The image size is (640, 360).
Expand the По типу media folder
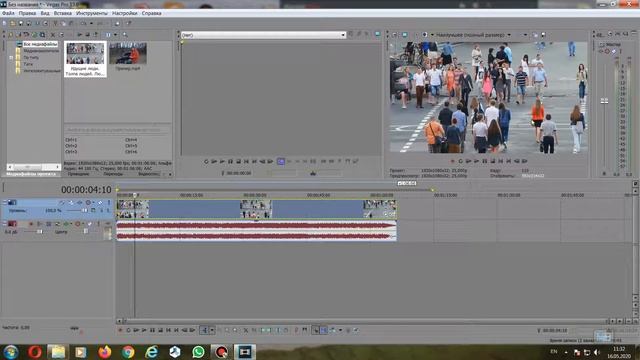(x=11, y=58)
